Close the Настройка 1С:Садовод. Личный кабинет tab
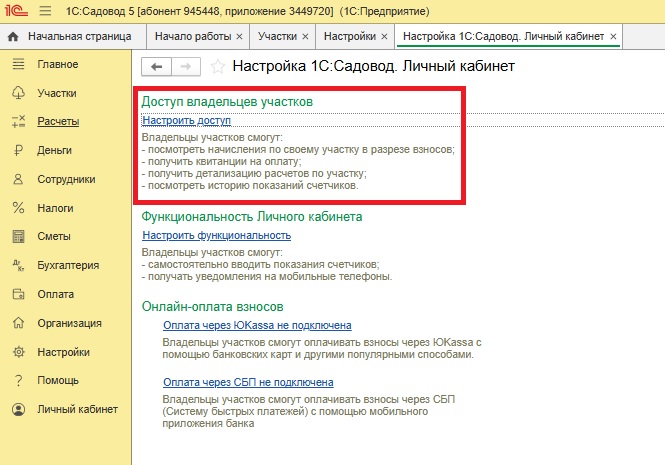 click(x=613, y=37)
